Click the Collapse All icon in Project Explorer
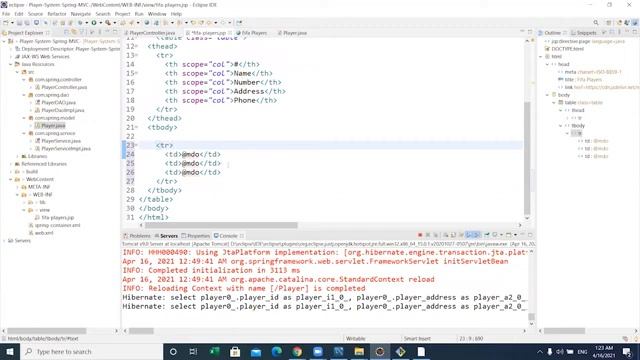Image resolution: width=640 pixels, height=360 pixels. (67, 32)
